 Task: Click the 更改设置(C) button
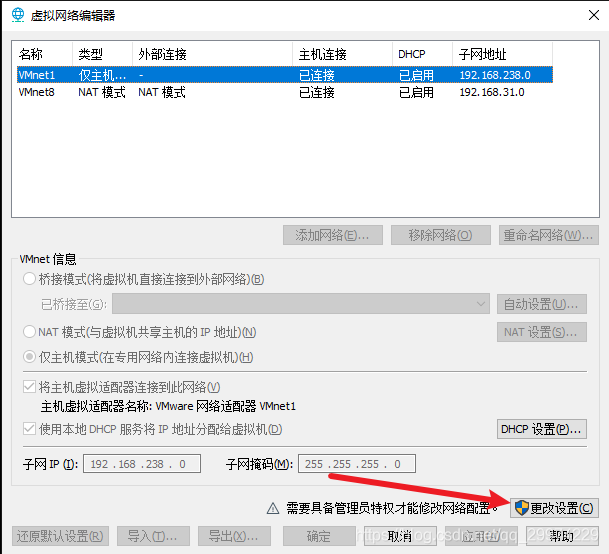(x=554, y=508)
